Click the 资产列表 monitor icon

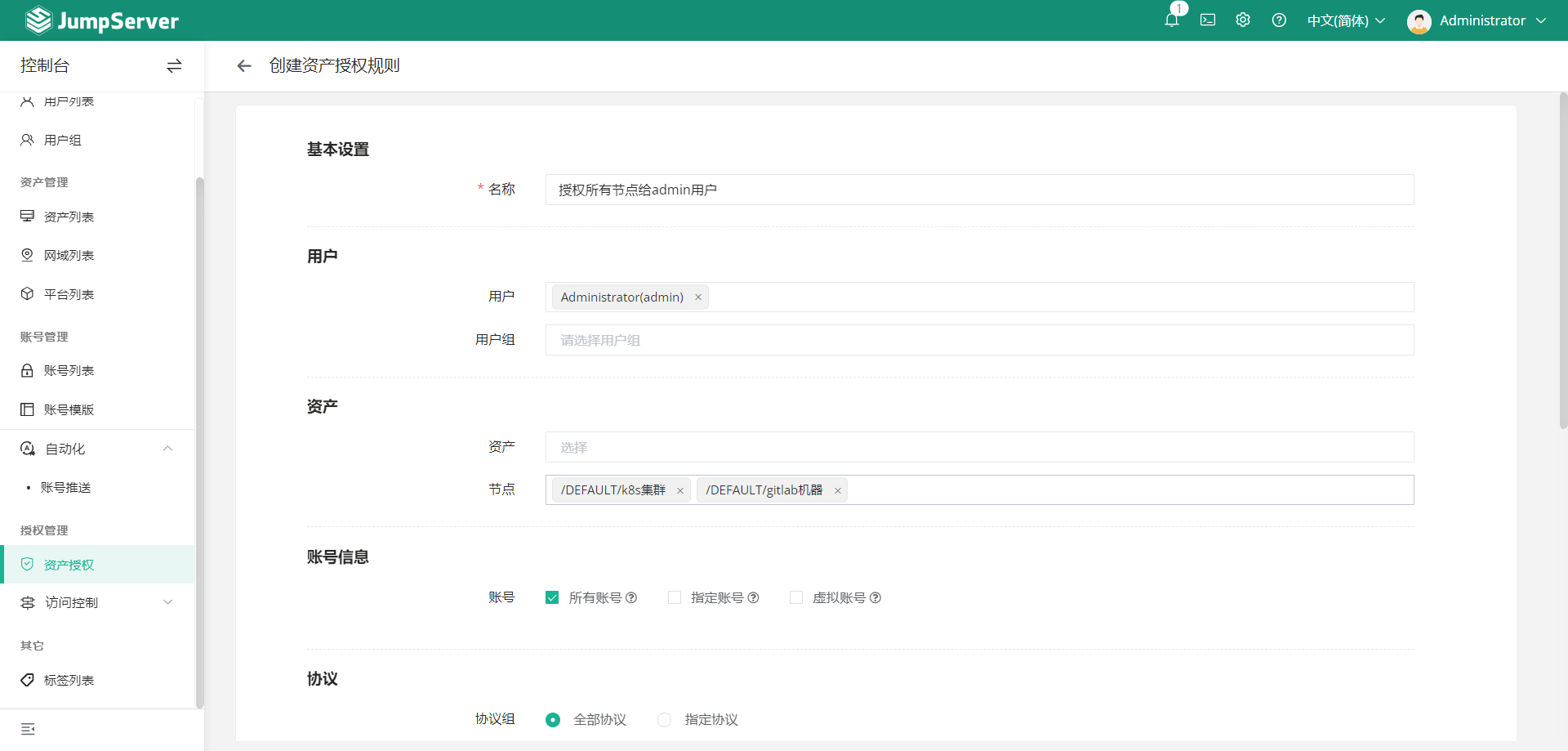point(27,216)
